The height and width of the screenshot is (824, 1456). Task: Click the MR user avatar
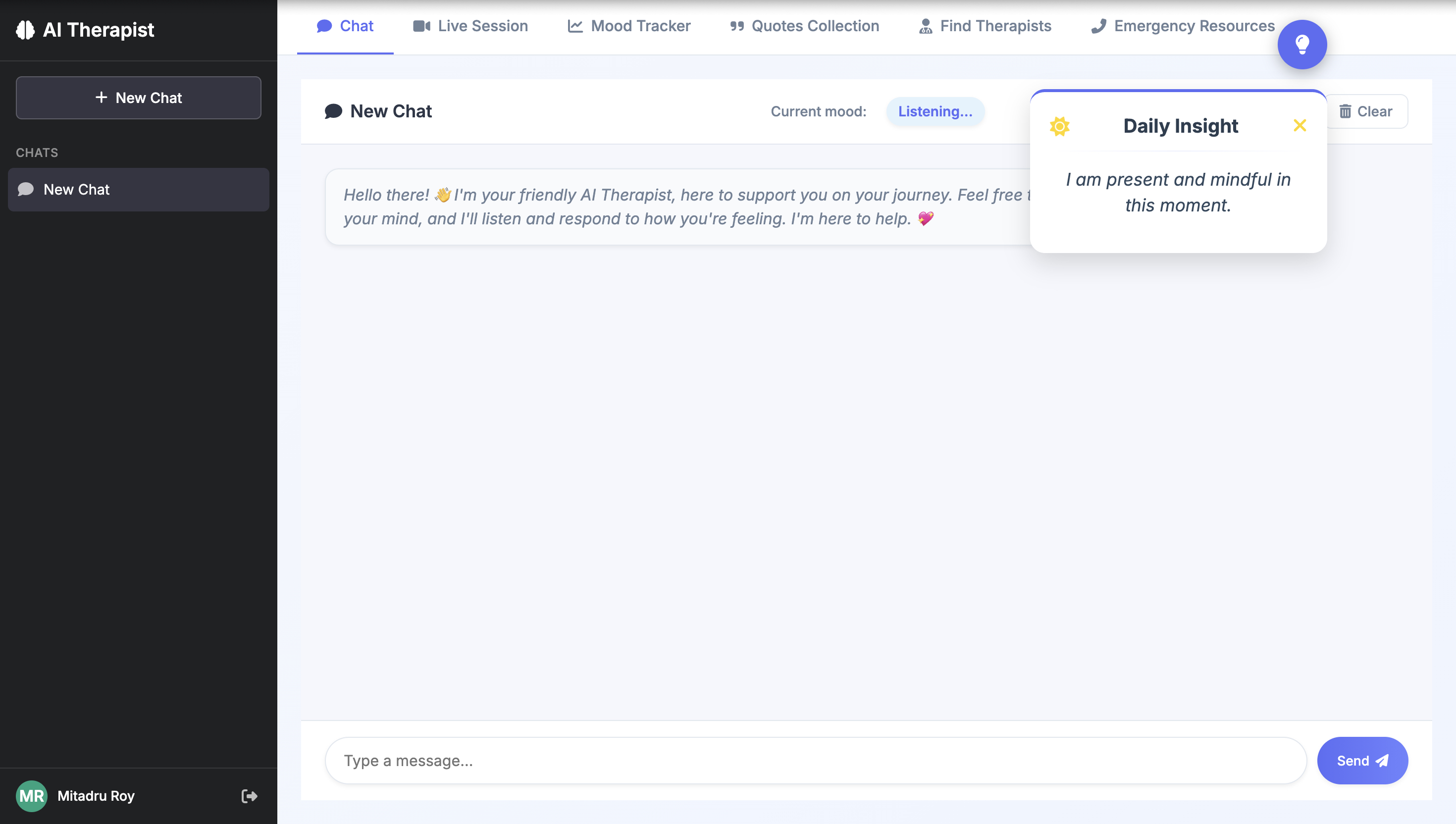coord(32,796)
